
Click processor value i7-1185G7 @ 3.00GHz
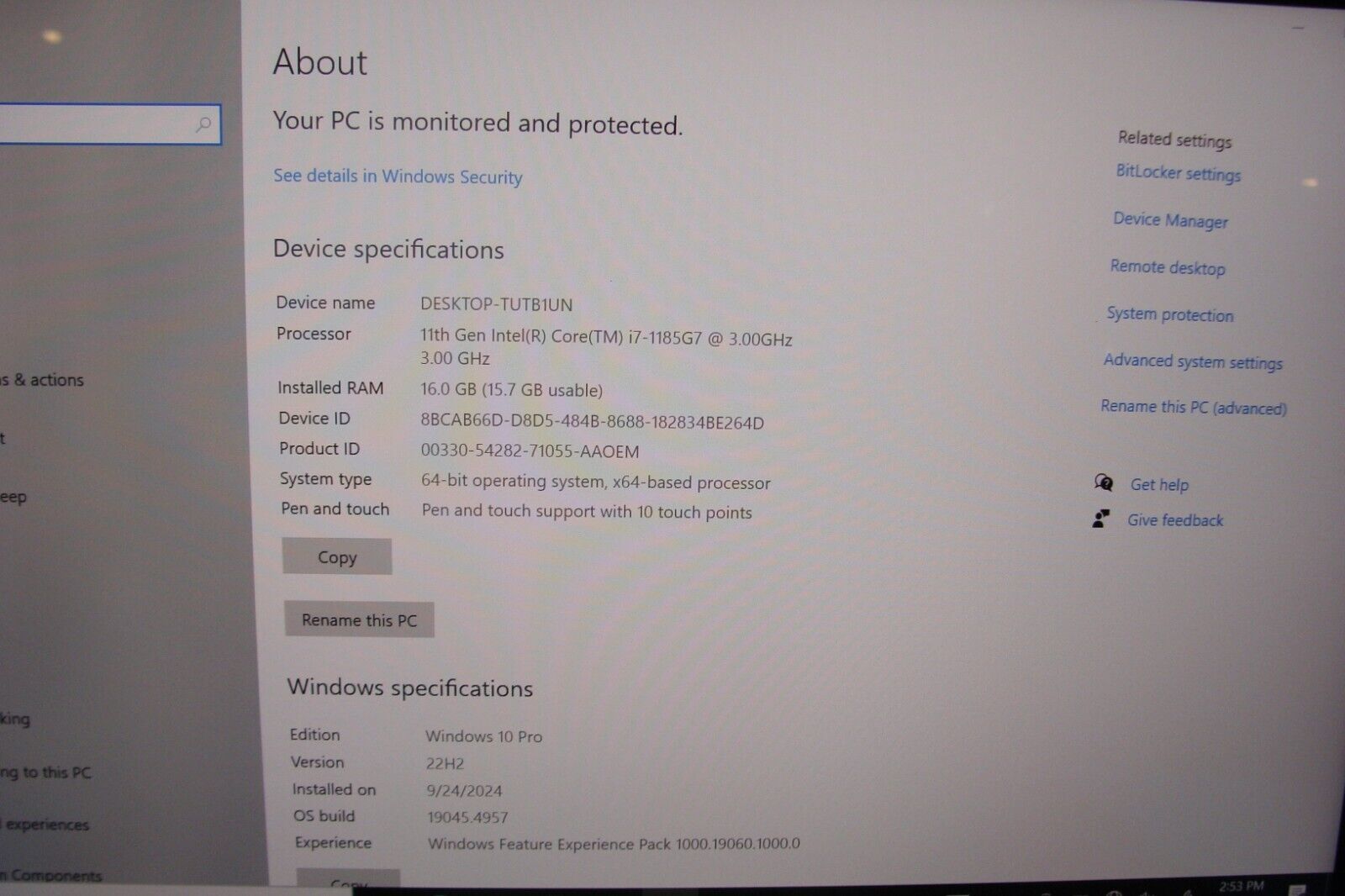[606, 348]
